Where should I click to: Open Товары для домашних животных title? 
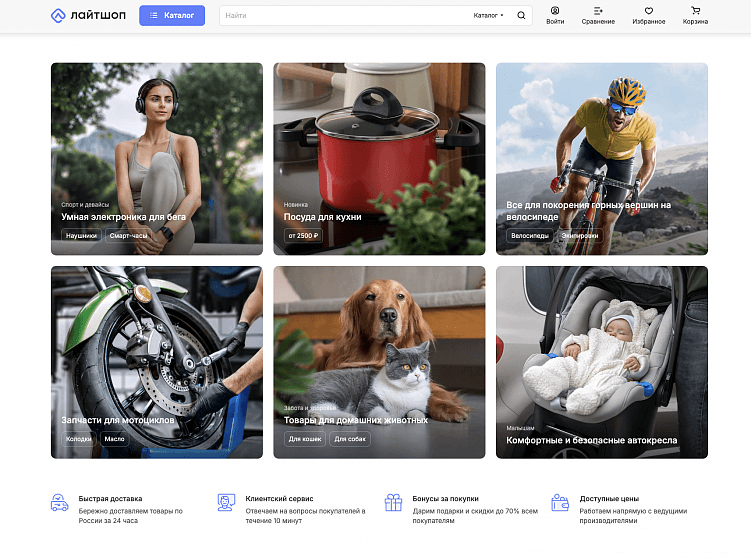coord(356,420)
